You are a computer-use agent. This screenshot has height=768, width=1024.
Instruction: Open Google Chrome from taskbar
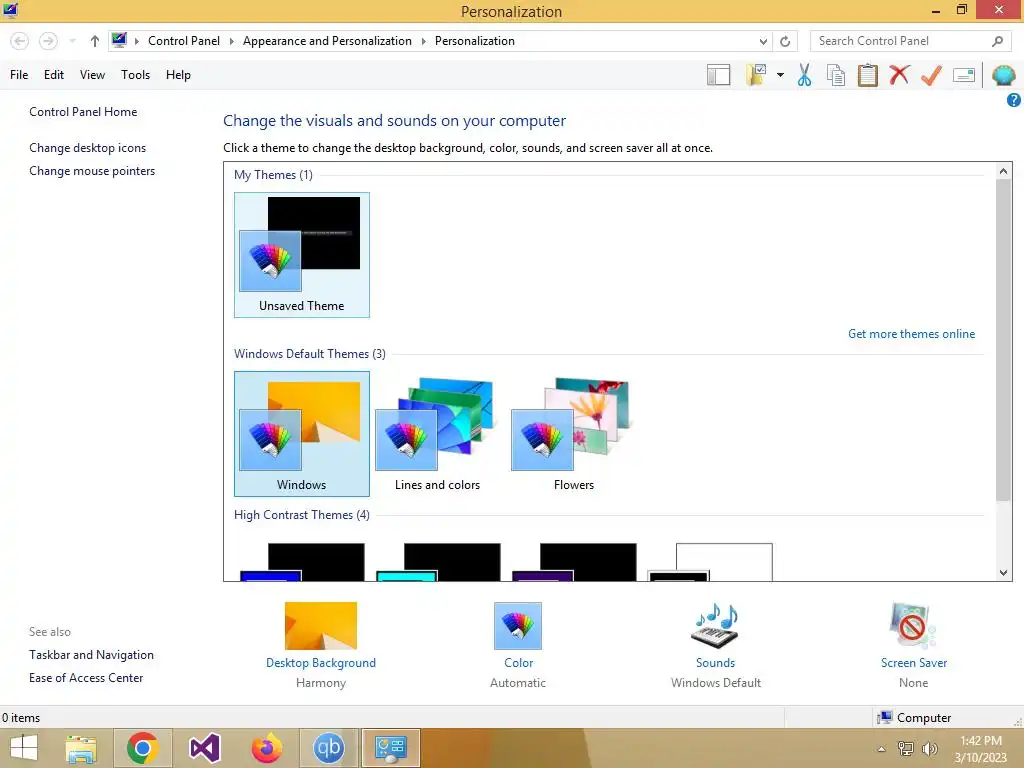[142, 748]
